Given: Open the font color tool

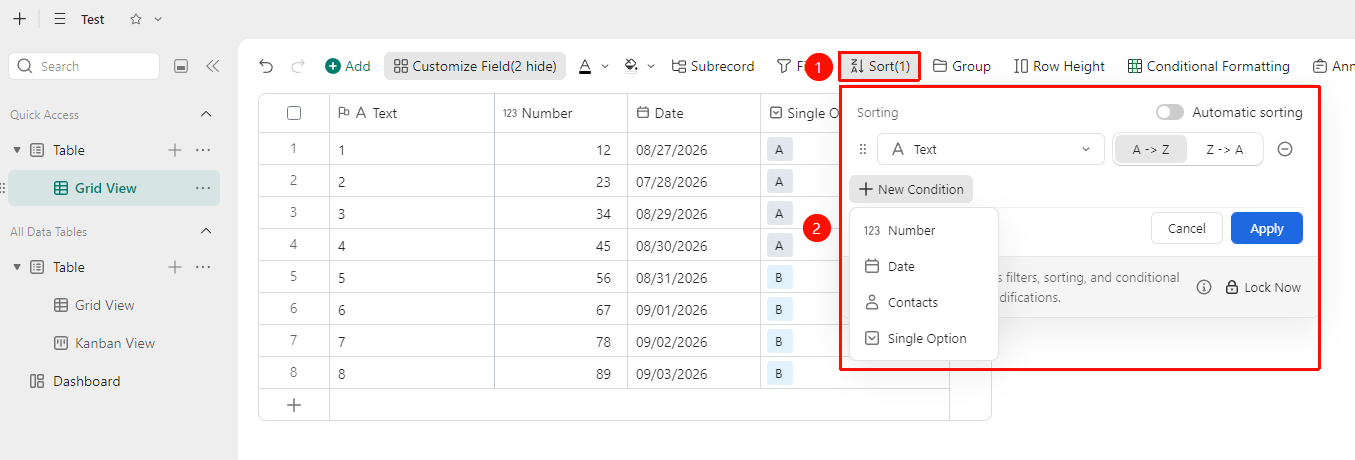Looking at the screenshot, I should 585,66.
